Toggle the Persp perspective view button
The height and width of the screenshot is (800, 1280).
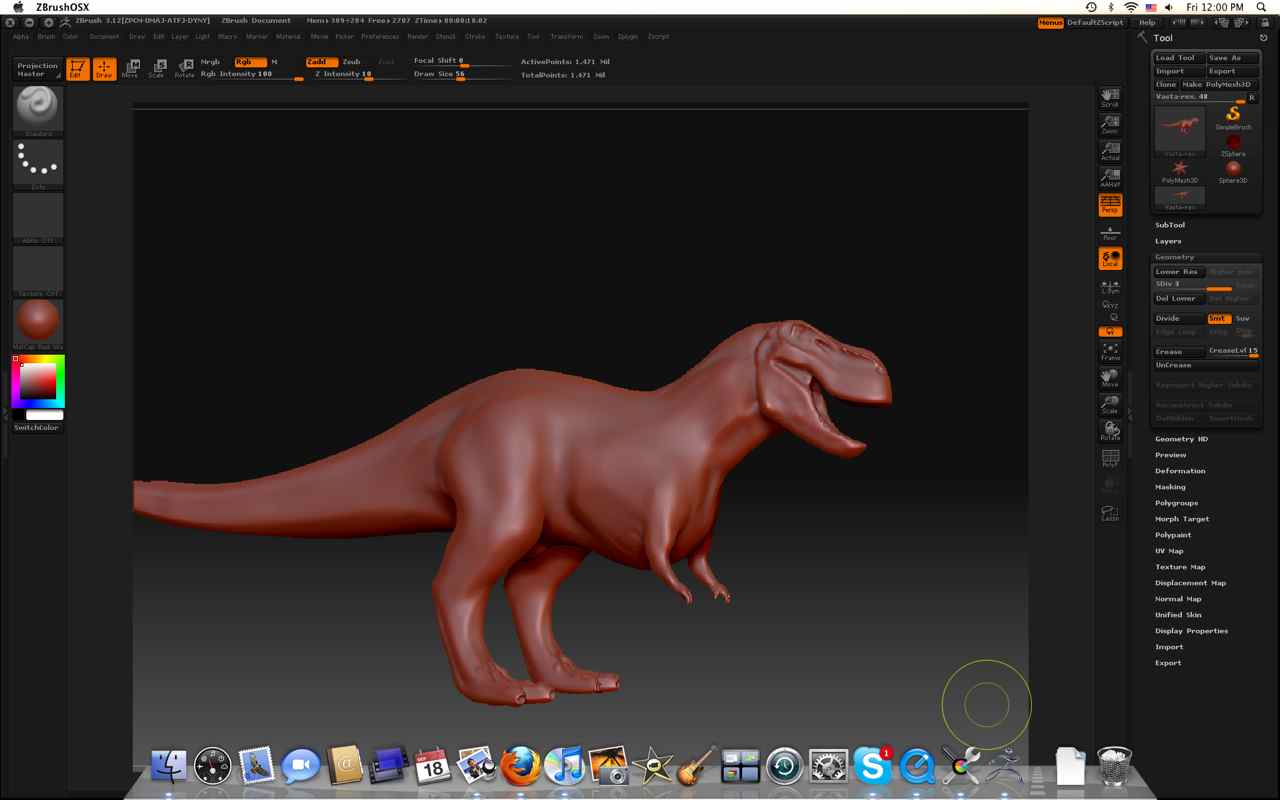coord(1110,205)
